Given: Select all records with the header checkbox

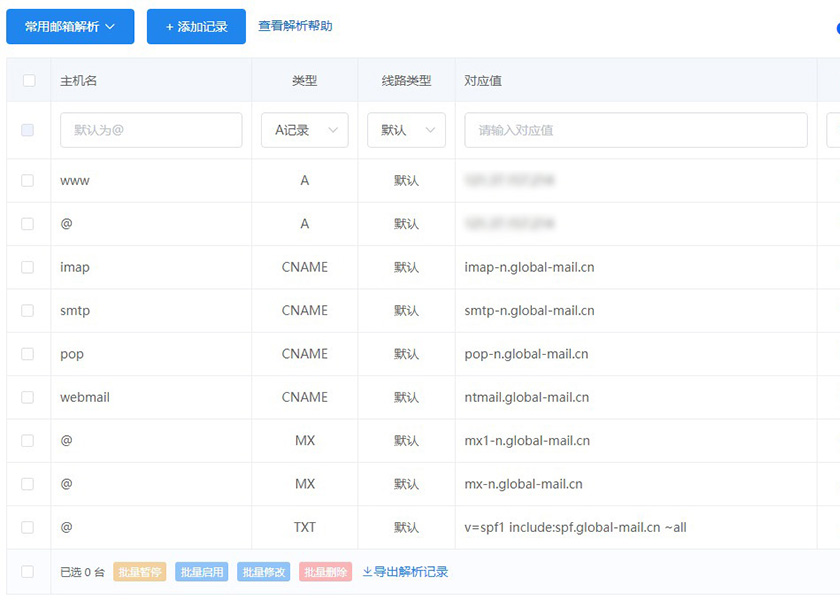Looking at the screenshot, I should [x=28, y=80].
